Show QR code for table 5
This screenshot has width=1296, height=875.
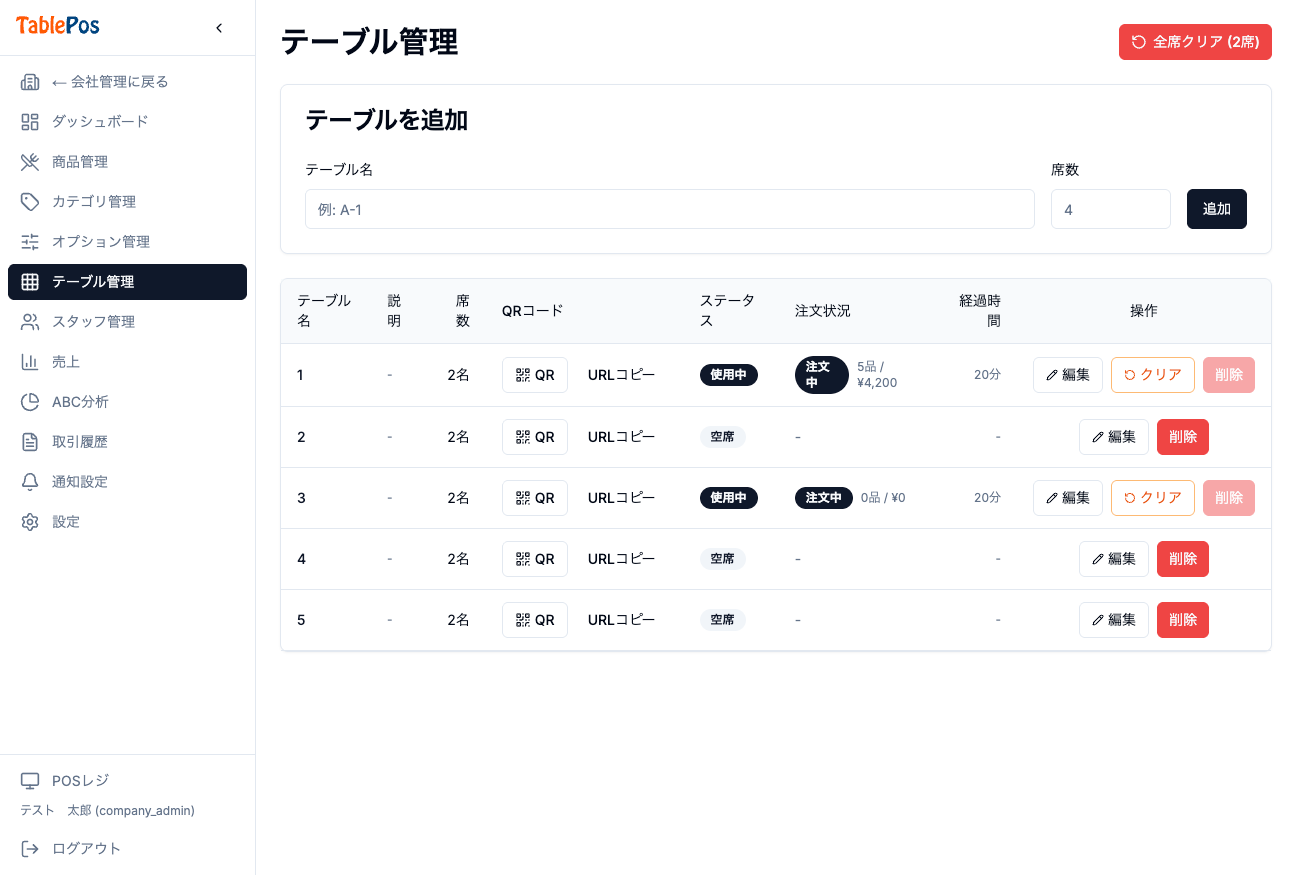click(x=535, y=620)
